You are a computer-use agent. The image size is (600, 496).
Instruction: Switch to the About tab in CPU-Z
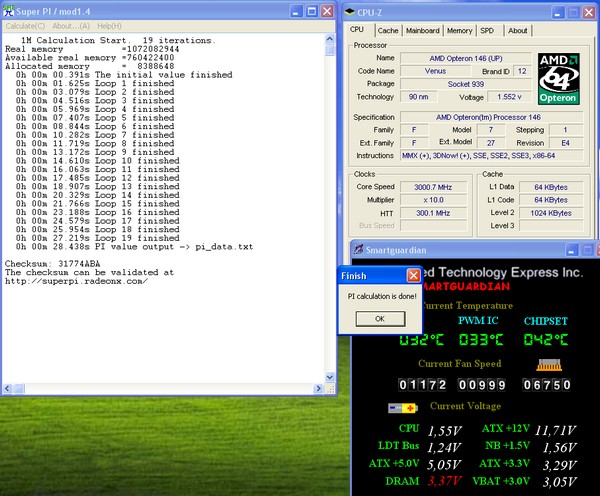tap(518, 31)
